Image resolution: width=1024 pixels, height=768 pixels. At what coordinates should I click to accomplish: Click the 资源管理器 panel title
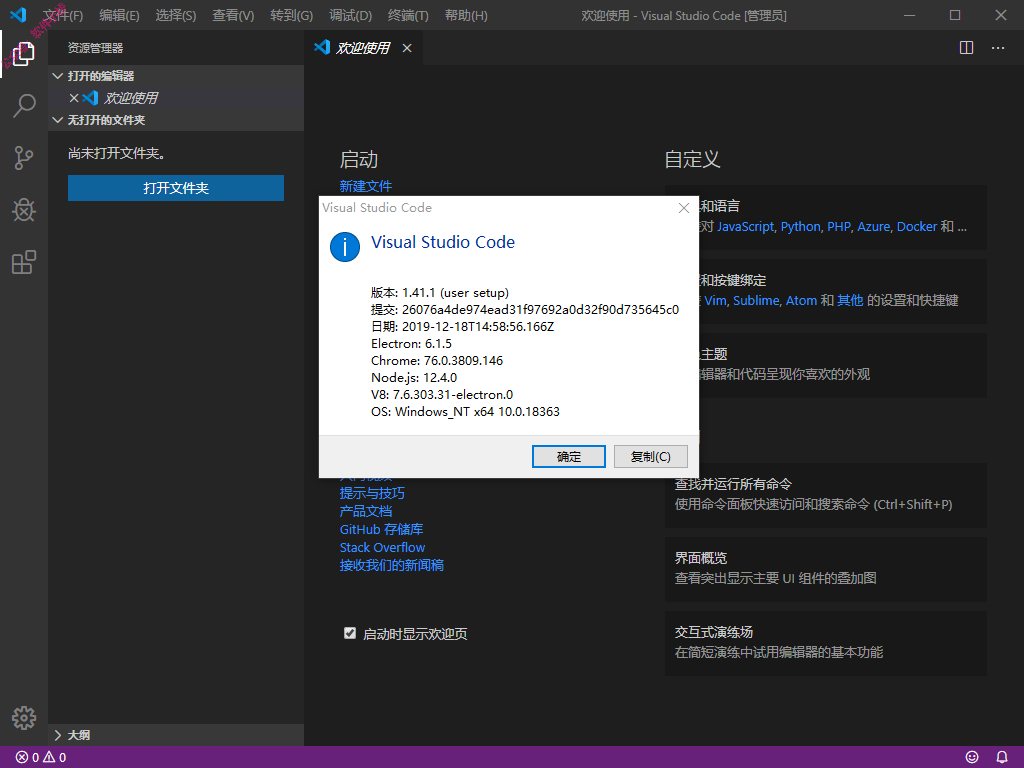click(95, 48)
